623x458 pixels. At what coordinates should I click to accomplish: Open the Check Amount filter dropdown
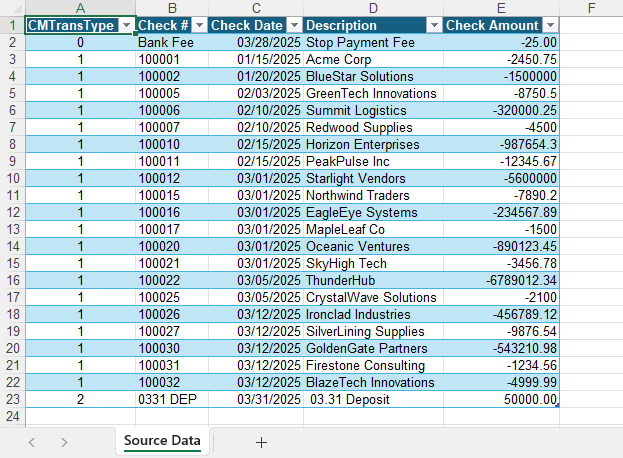[x=550, y=25]
